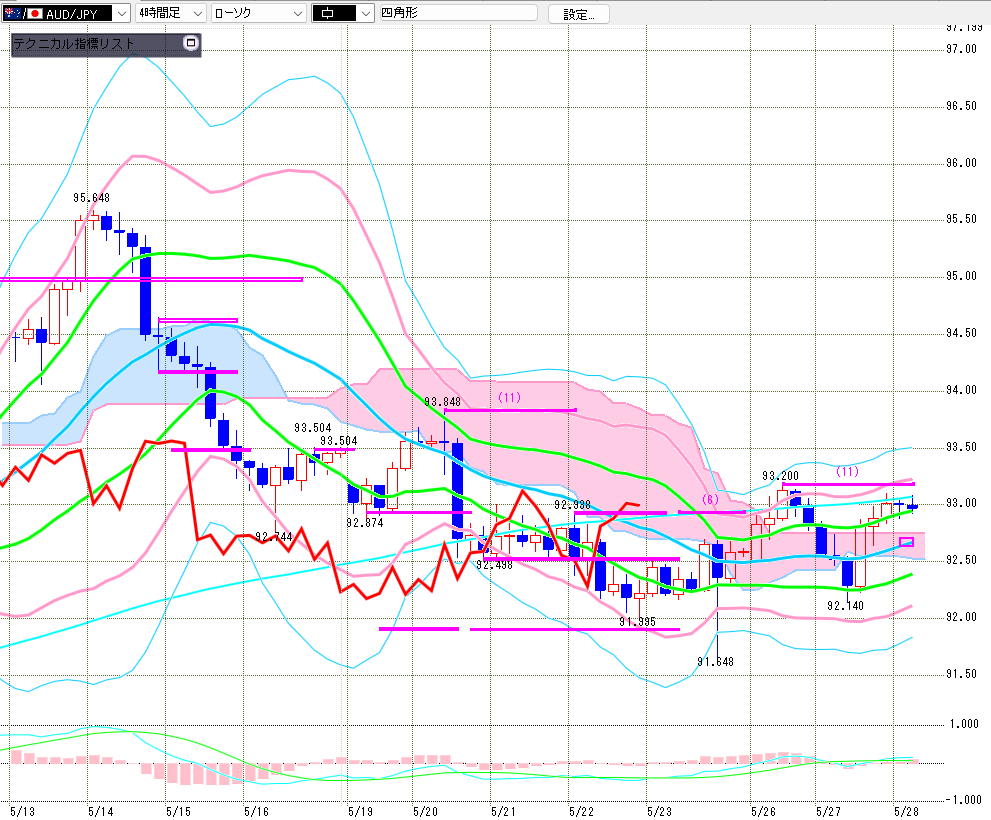Click the 92.498 price label
This screenshot has width=991, height=820.
pyautogui.click(x=494, y=565)
